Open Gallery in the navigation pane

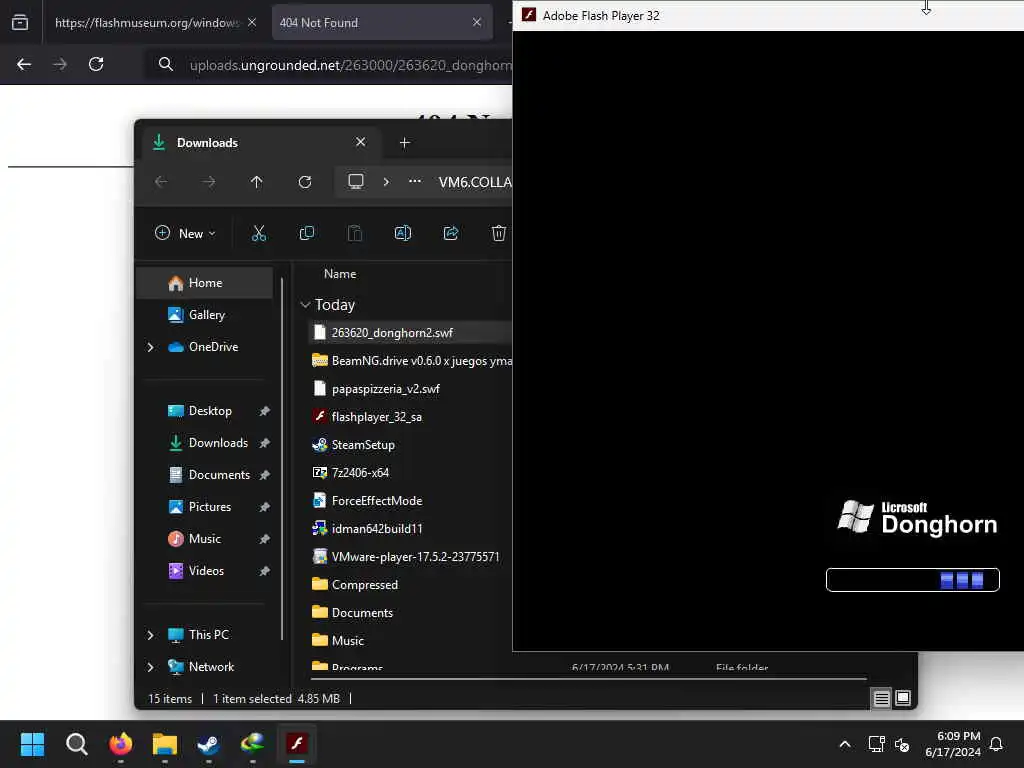pyautogui.click(x=204, y=315)
